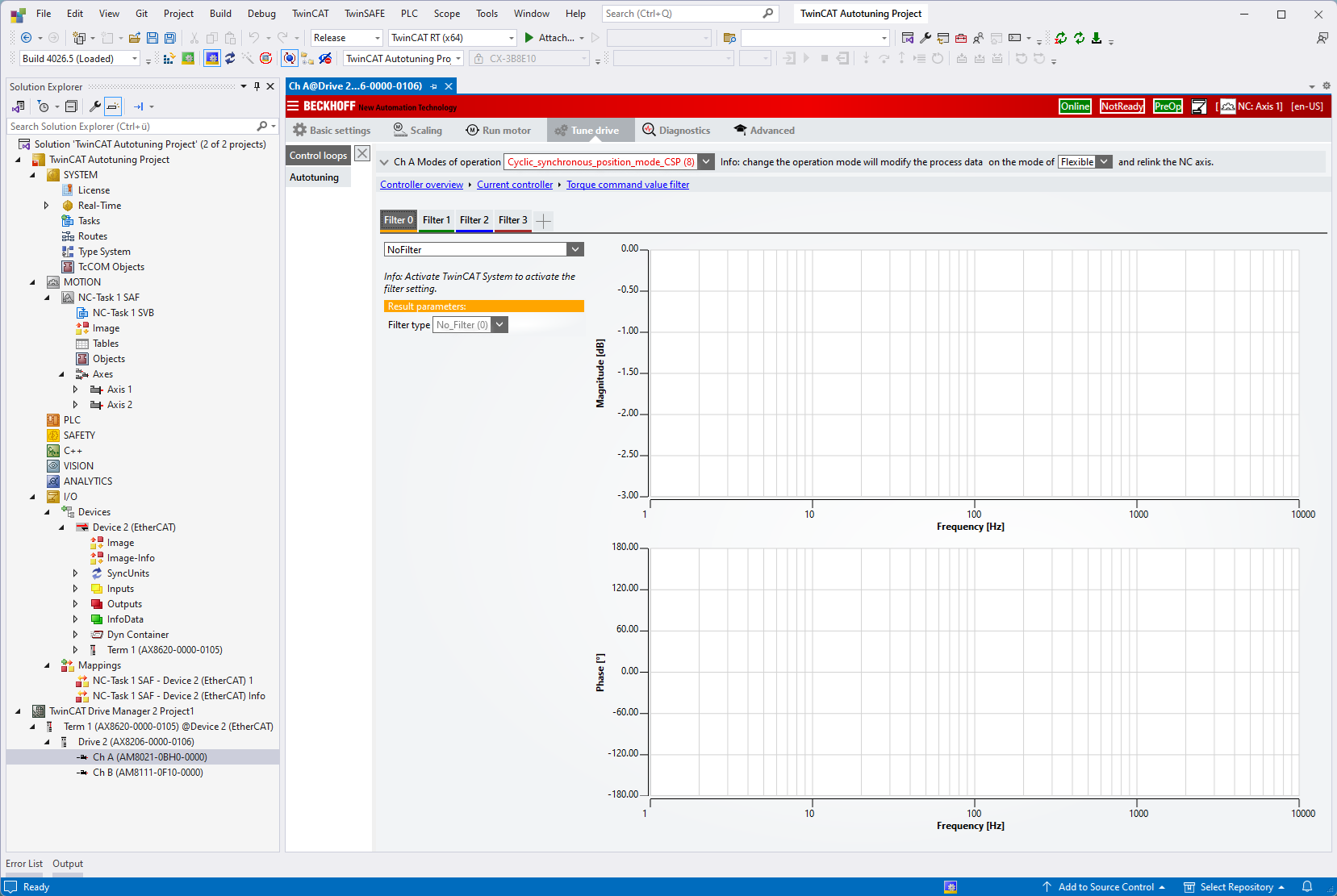This screenshot has height=896, width=1337.
Task: Click the Restart TwinCAT in Config Mode icon
Action: tap(212, 58)
